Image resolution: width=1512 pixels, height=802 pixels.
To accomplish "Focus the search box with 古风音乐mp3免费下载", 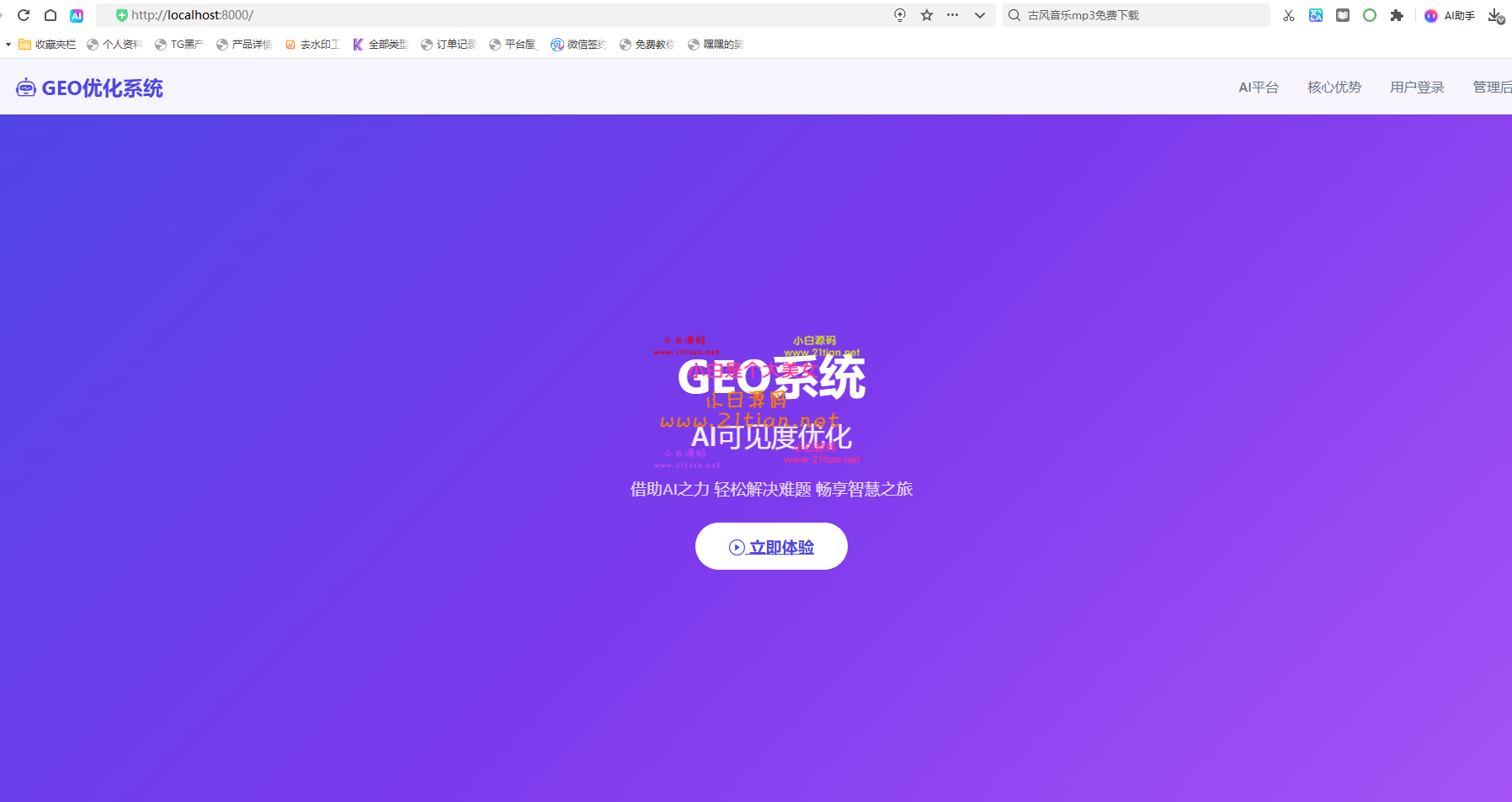I will pyautogui.click(x=1137, y=15).
